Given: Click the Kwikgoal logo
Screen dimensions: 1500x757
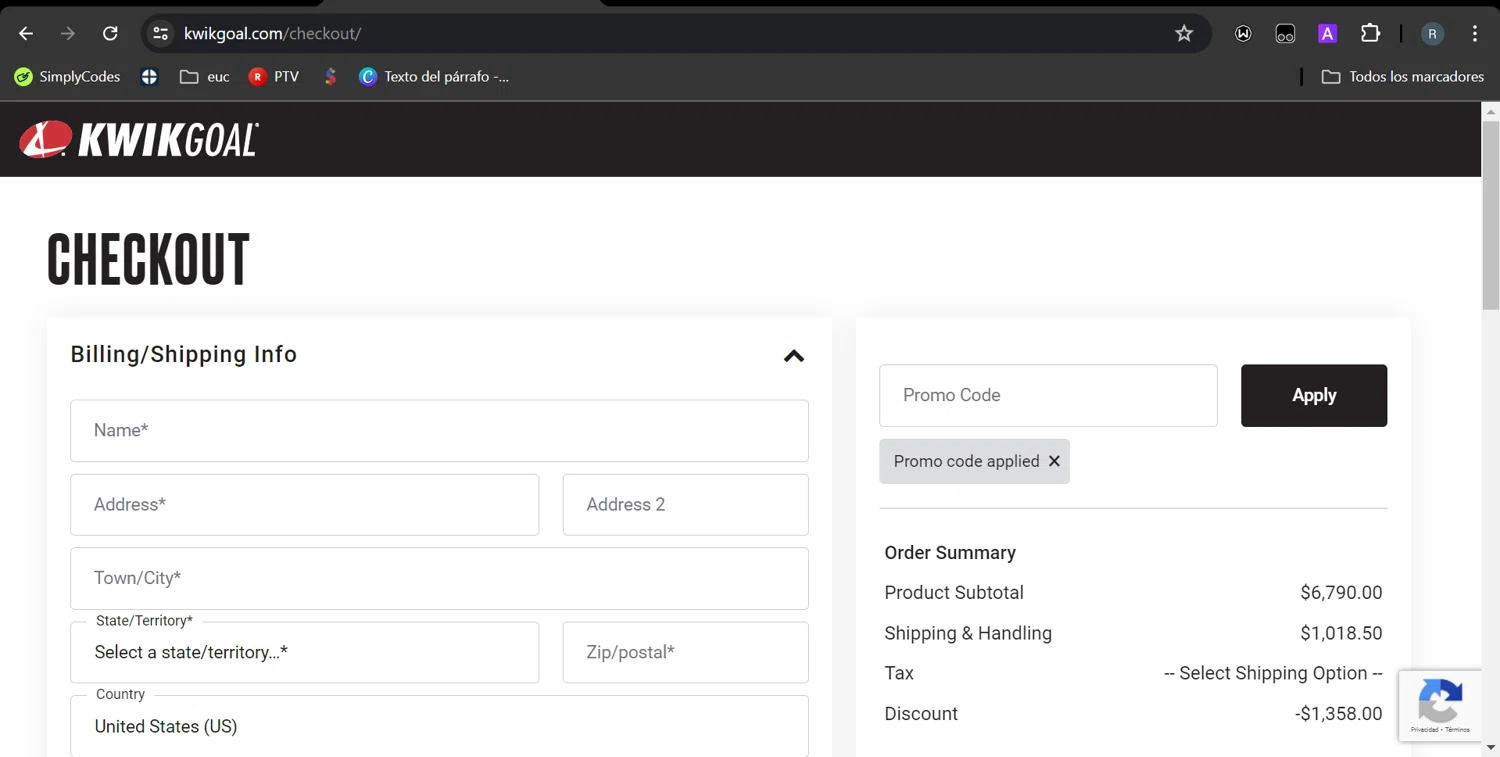Looking at the screenshot, I should tap(139, 140).
